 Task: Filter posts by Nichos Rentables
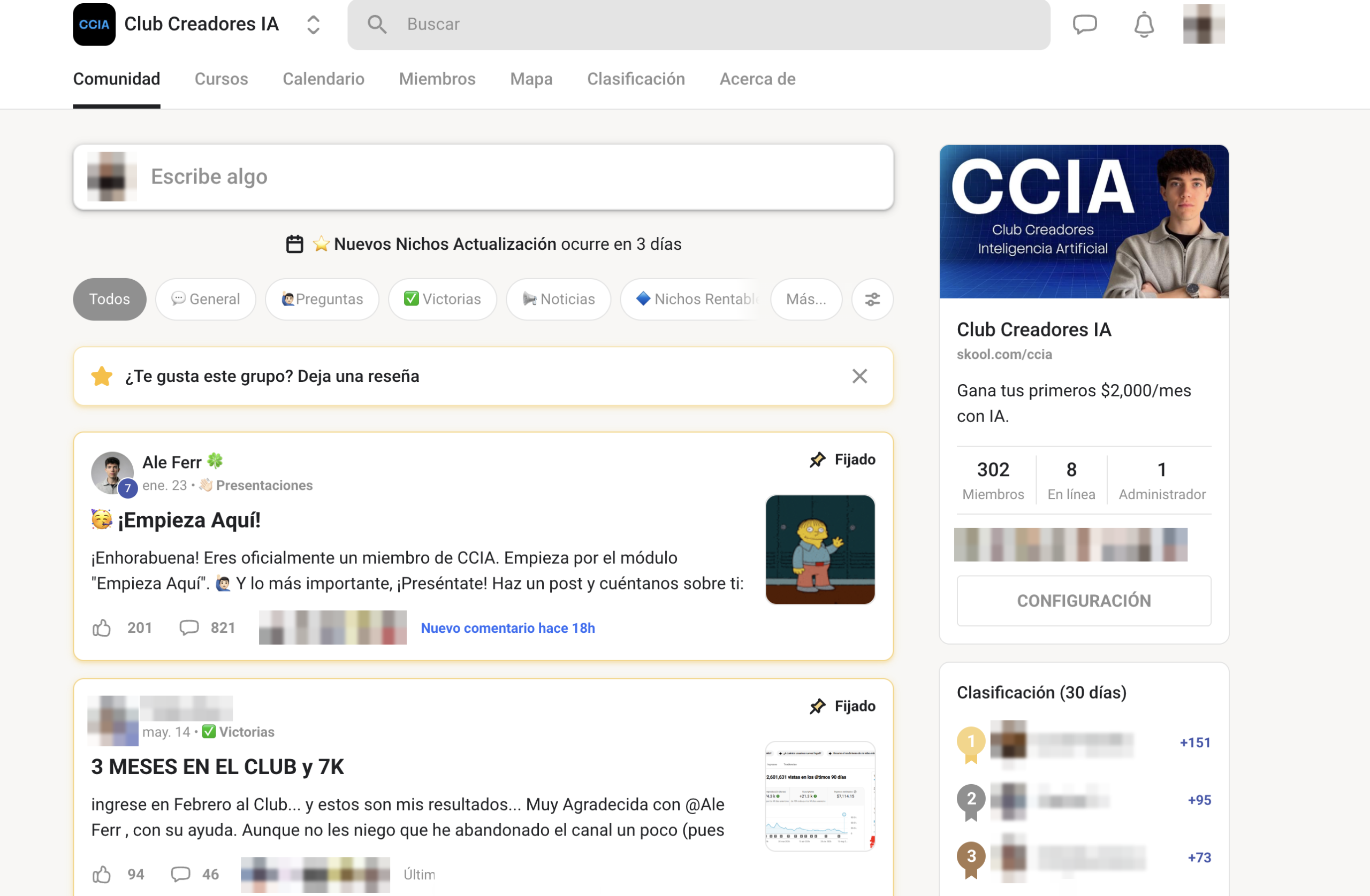[691, 299]
